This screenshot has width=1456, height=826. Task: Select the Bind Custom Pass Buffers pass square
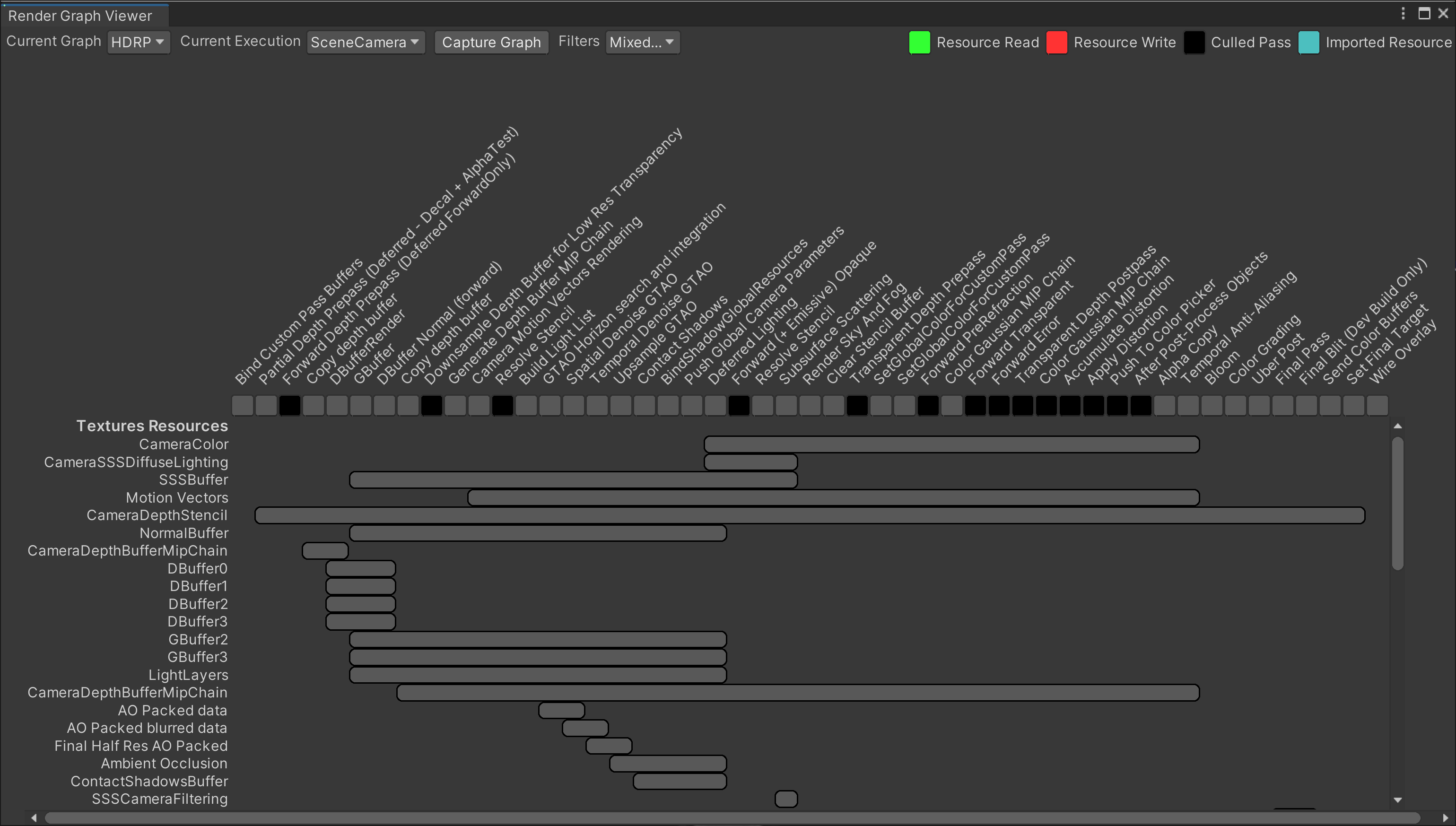point(242,406)
